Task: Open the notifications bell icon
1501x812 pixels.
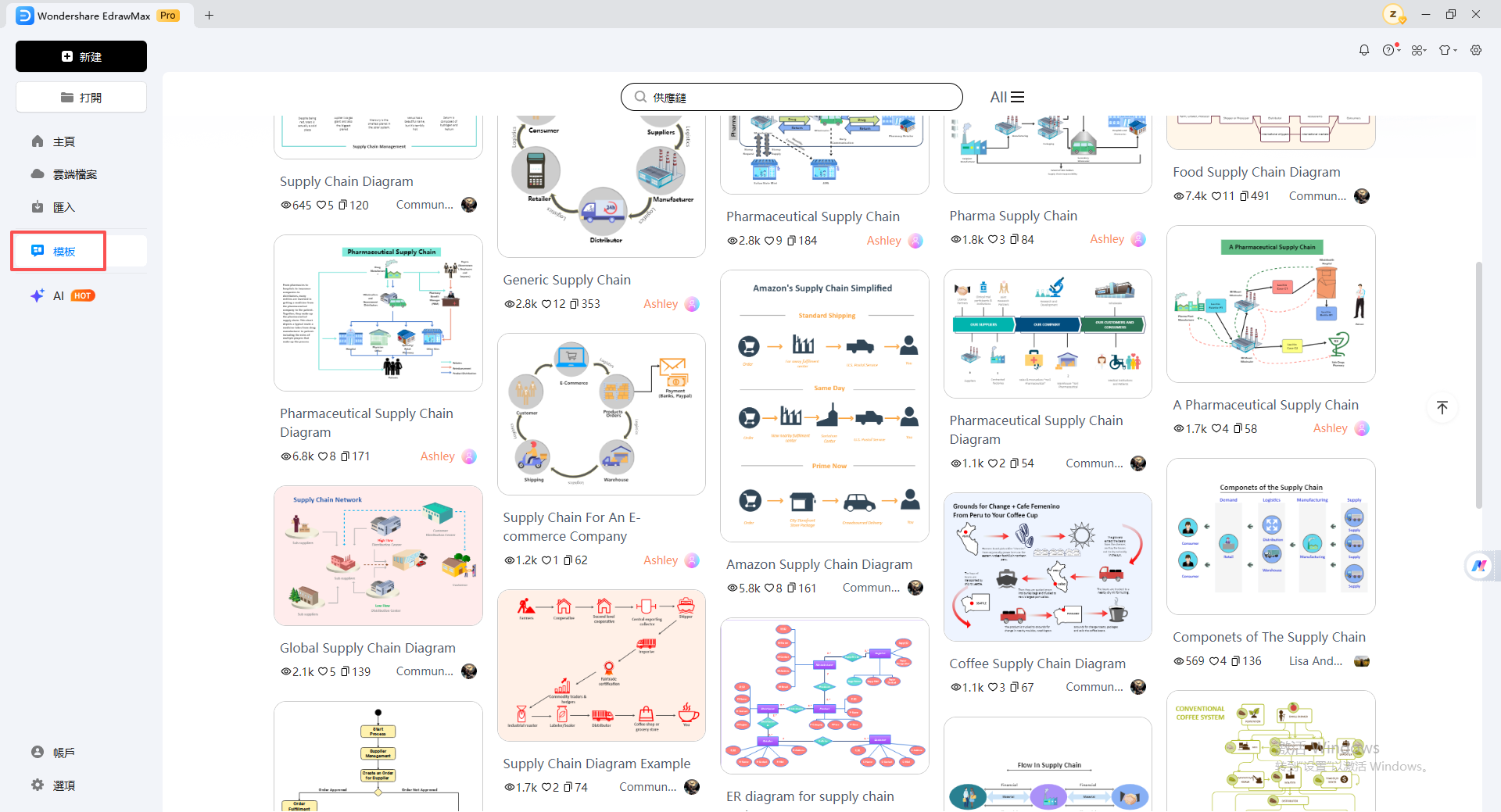Action: 1364,50
